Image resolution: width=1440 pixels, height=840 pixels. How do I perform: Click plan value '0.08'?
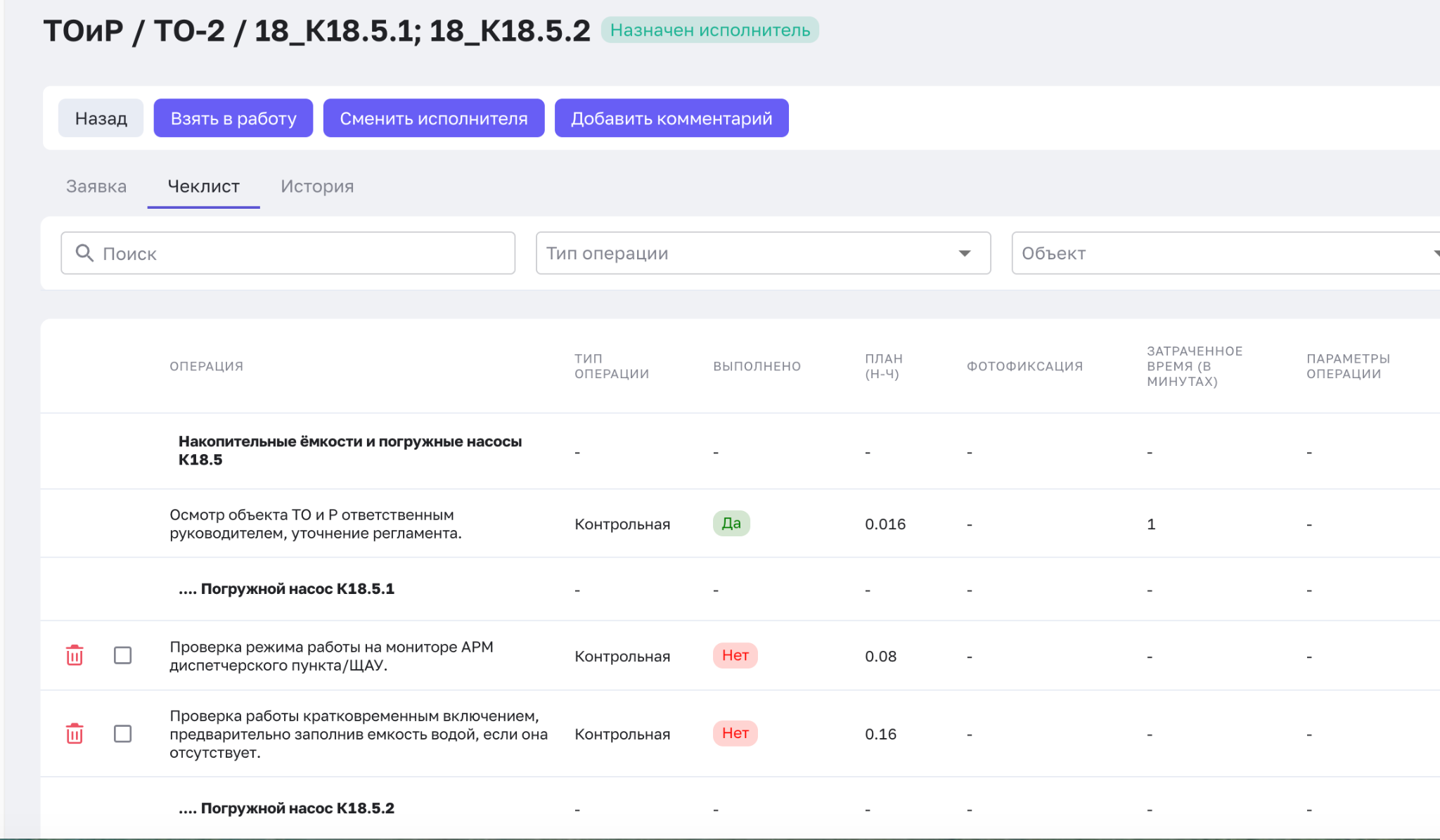click(x=880, y=657)
